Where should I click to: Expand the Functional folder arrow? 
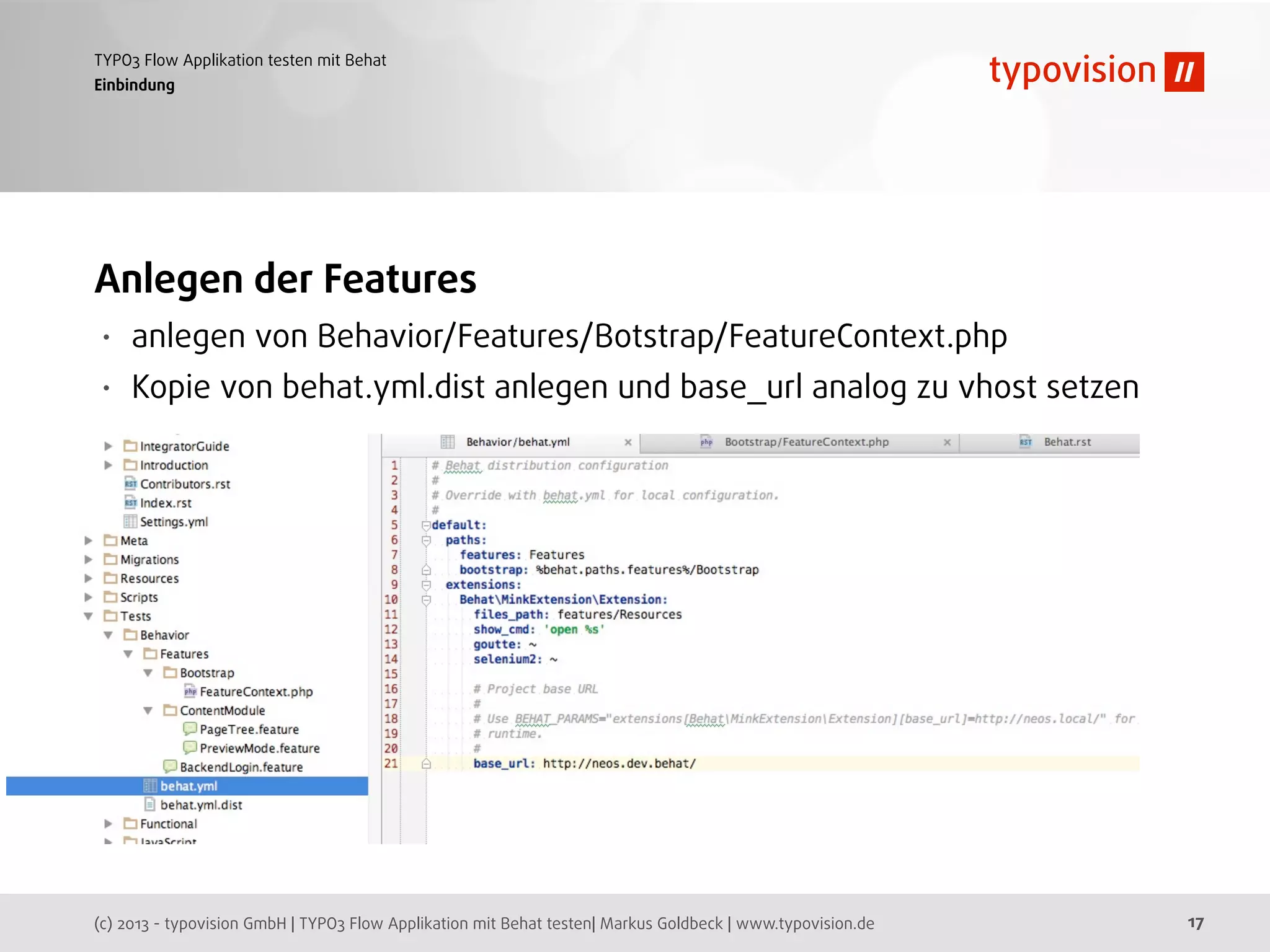click(x=108, y=824)
